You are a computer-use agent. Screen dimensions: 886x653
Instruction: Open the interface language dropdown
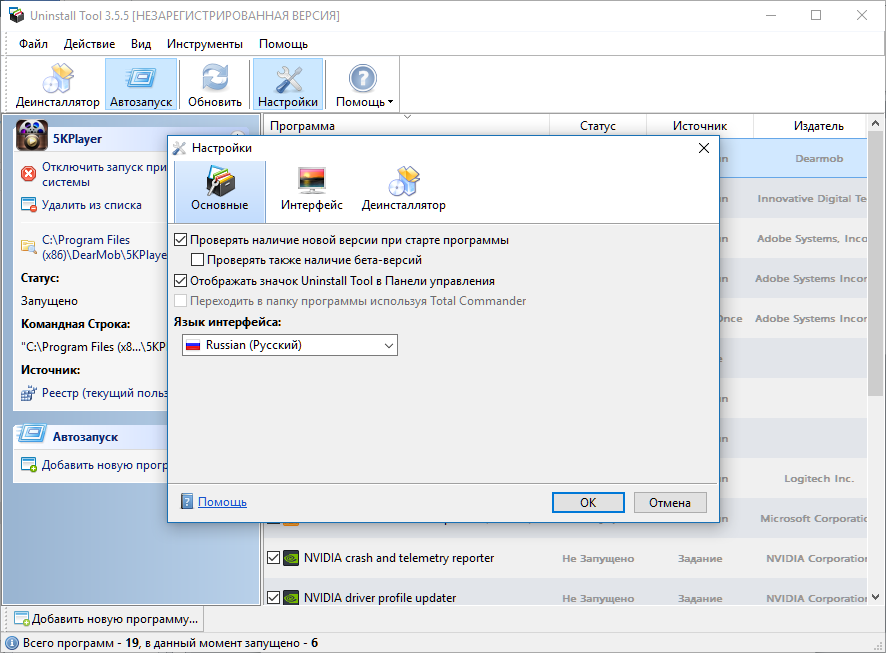(290, 345)
